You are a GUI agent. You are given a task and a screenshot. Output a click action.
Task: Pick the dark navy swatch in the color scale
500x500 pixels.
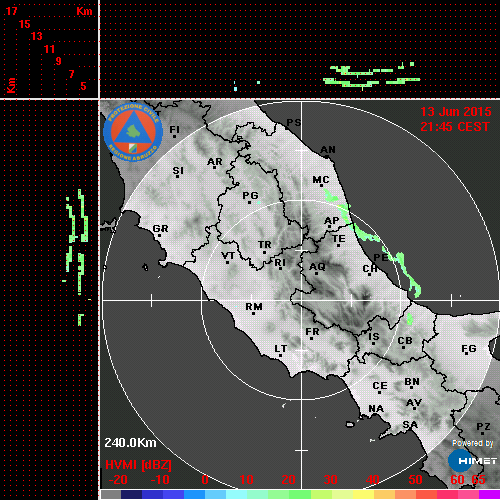tap(131, 494)
